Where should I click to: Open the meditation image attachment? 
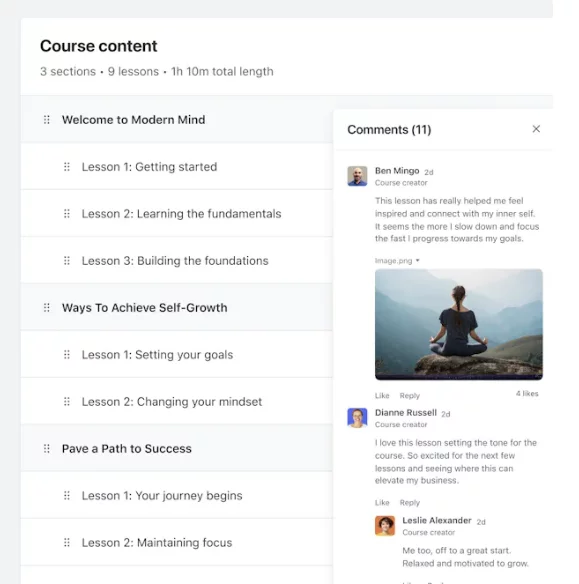[x=459, y=324]
